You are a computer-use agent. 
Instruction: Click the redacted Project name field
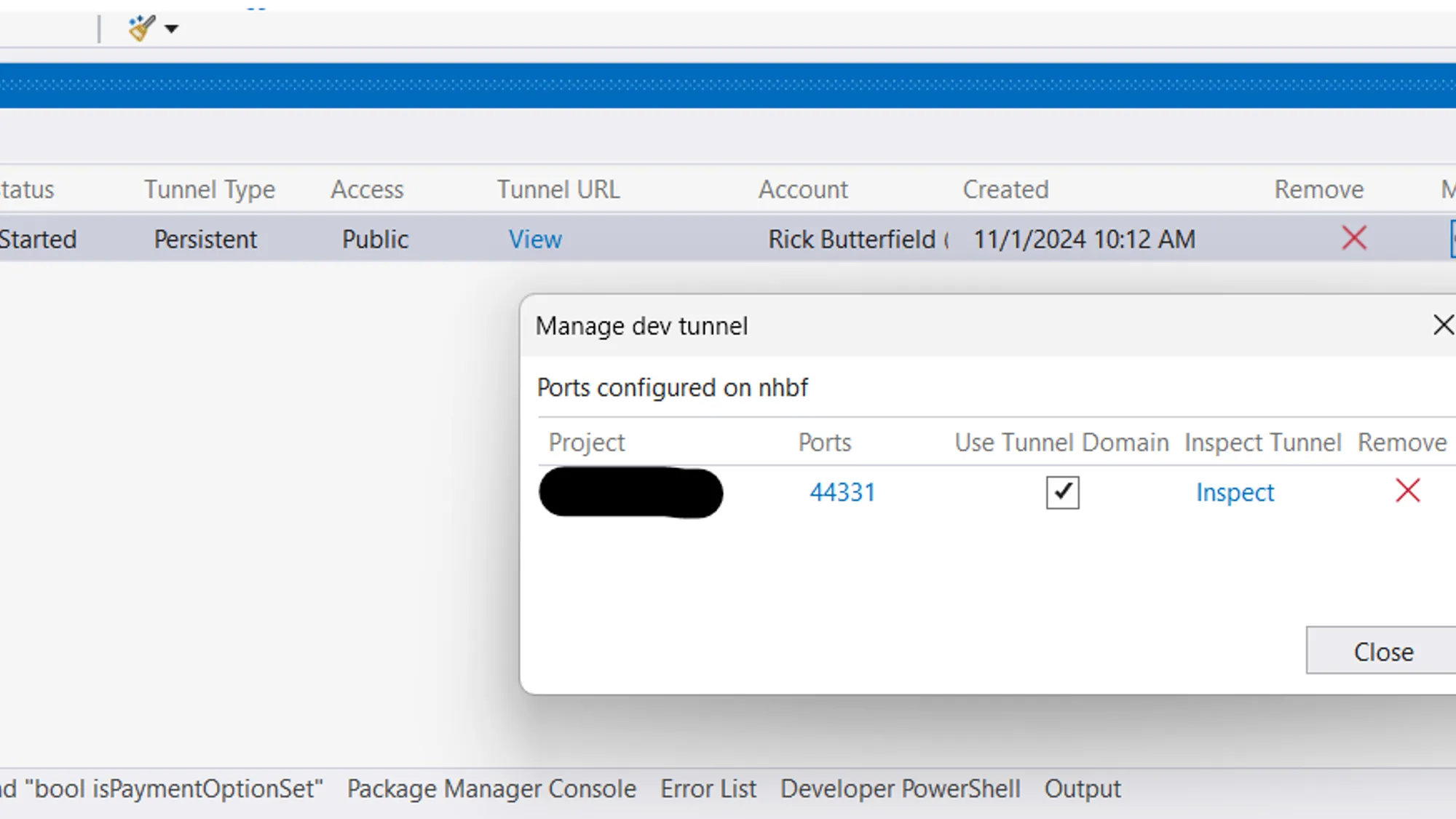(x=630, y=492)
